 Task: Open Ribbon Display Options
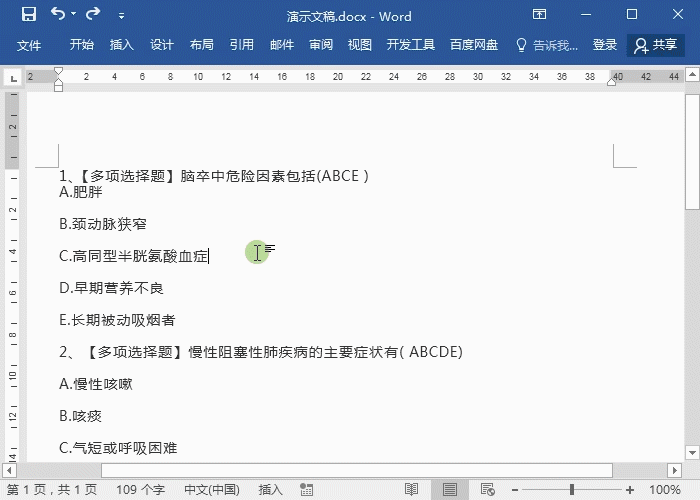[539, 15]
